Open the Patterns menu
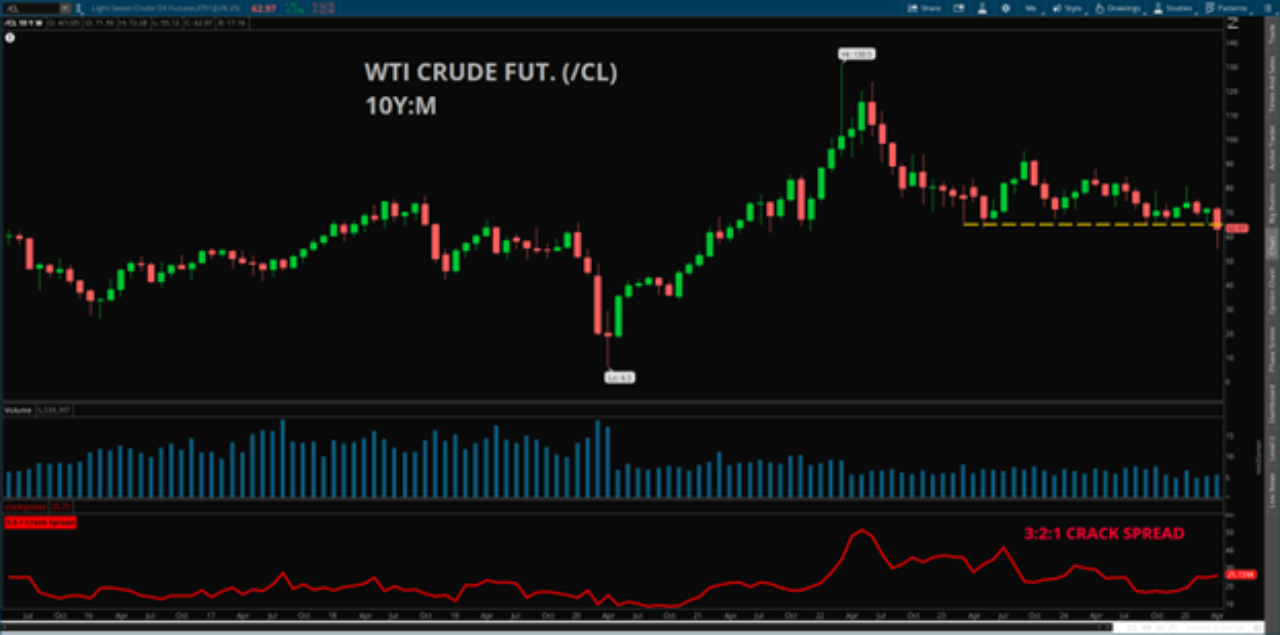This screenshot has height=635, width=1280. pyautogui.click(x=1224, y=8)
